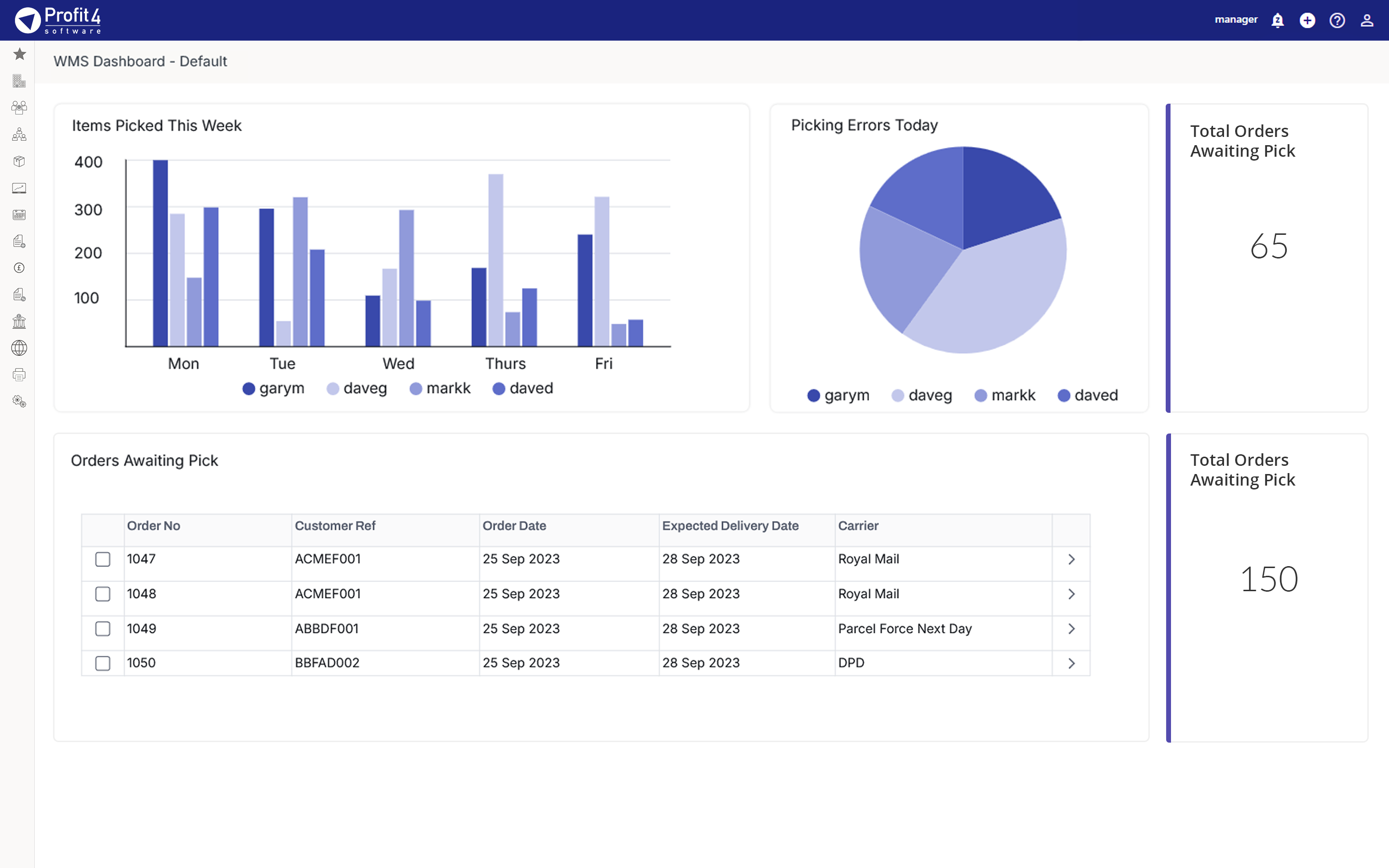The height and width of the screenshot is (868, 1389).
Task: Click the globe icon in sidebar
Action: [x=19, y=348]
